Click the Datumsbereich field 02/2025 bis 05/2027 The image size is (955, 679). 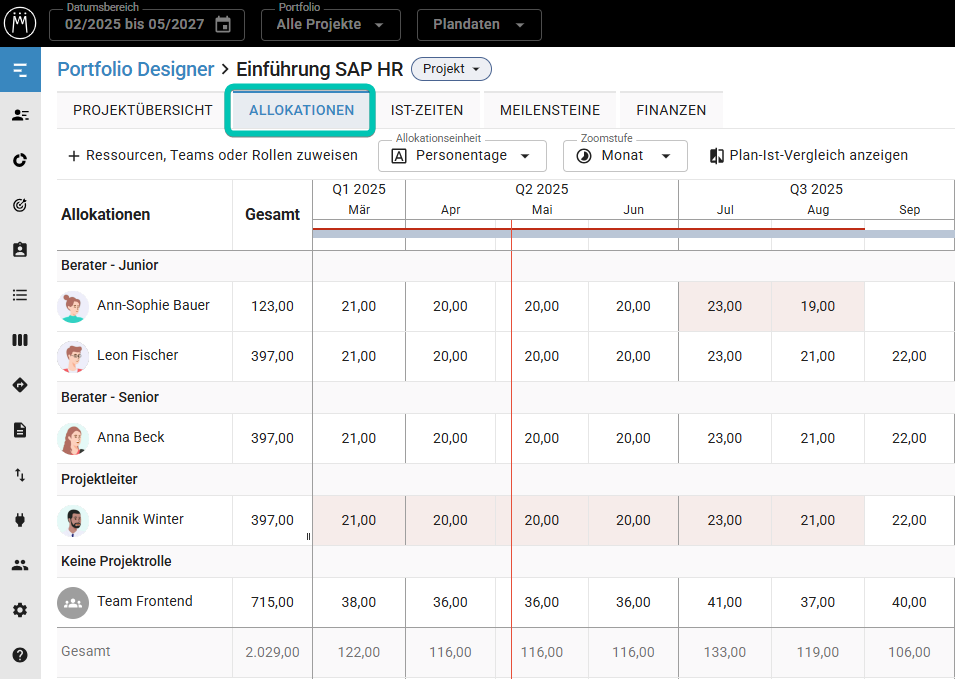tap(147, 25)
